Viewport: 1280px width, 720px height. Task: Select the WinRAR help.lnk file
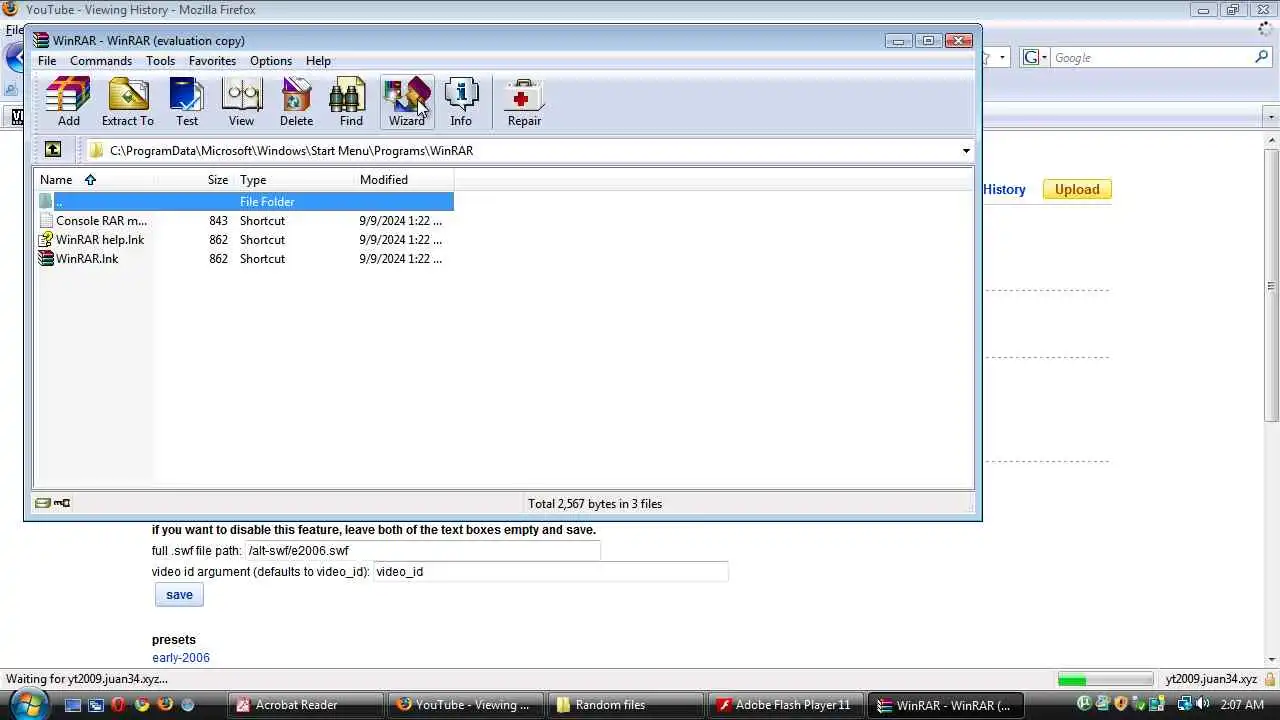pos(245,240)
